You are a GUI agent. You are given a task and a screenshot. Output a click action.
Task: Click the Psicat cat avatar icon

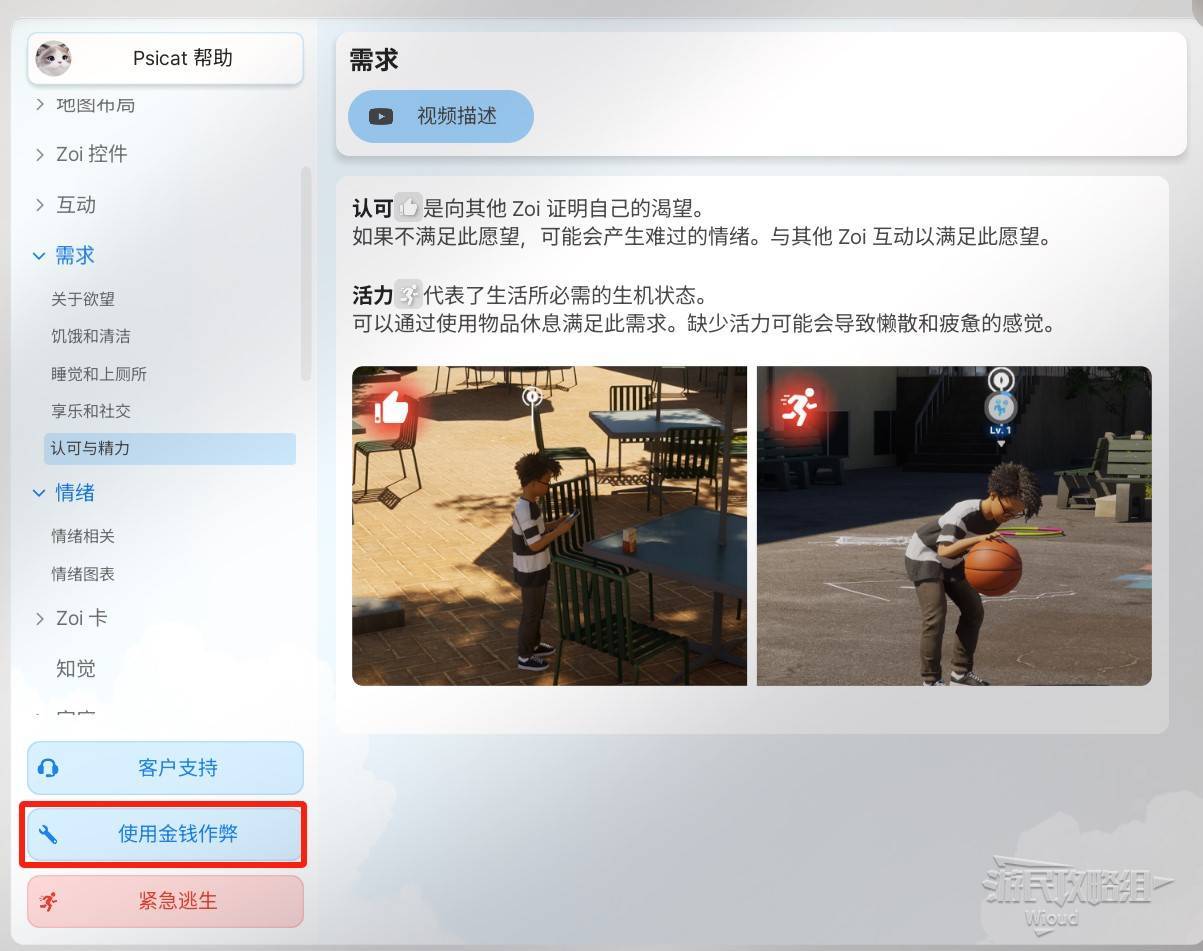53,59
